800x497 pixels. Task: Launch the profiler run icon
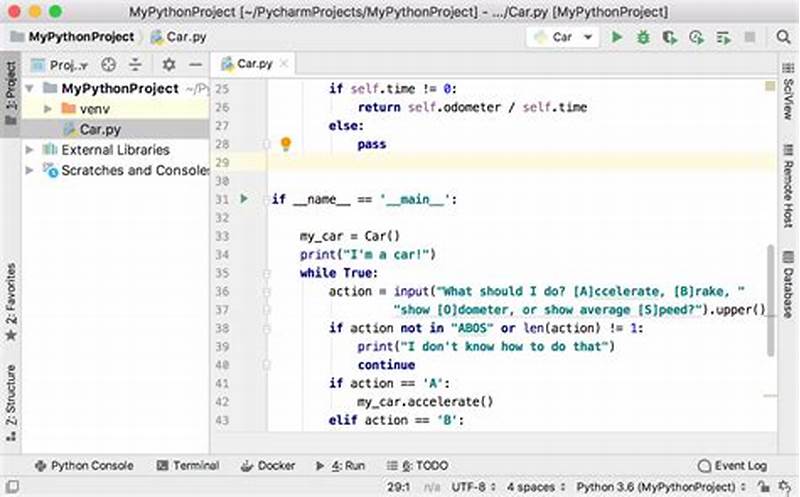click(696, 37)
